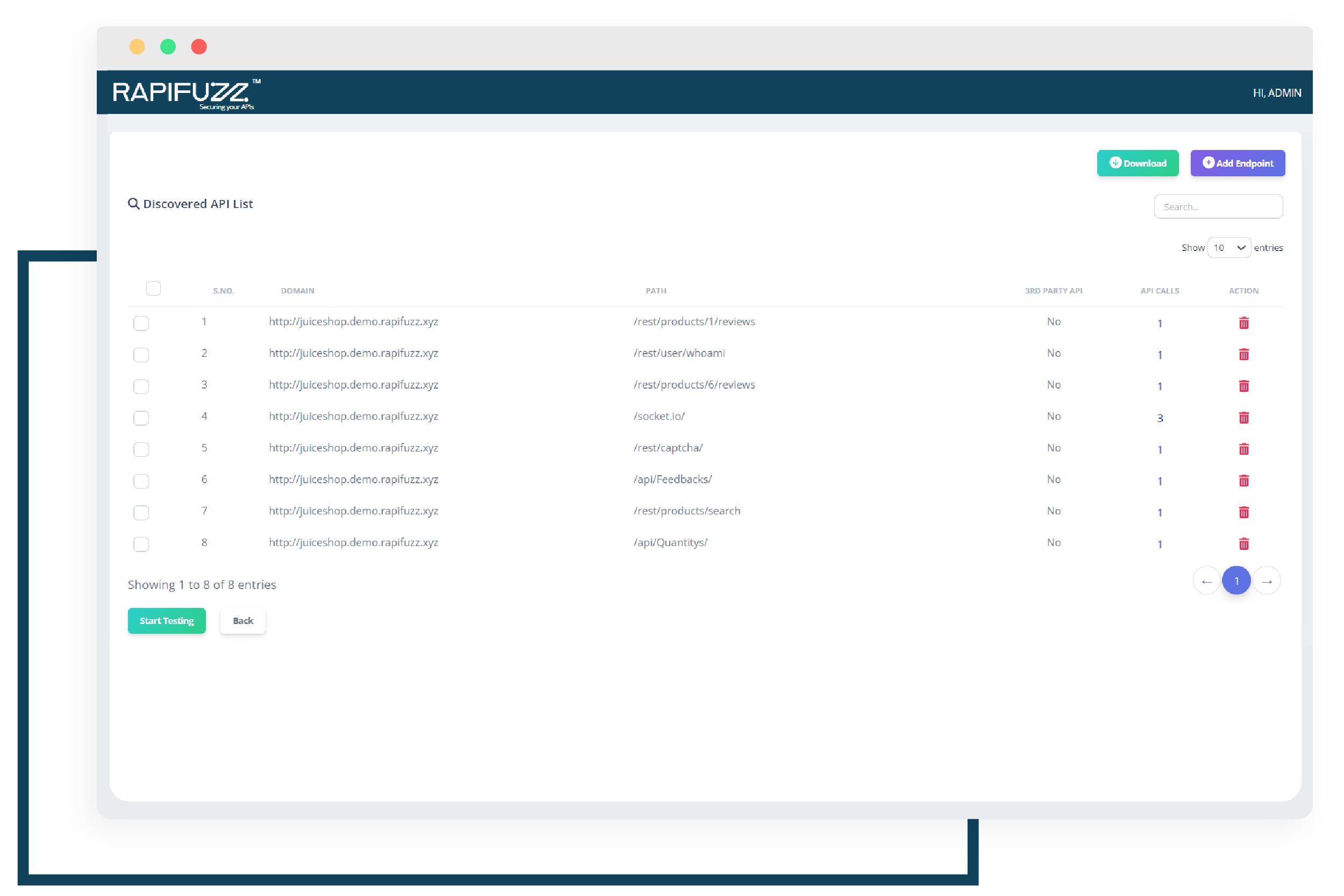Select the /rest/user/whoami row checkbox

click(x=141, y=355)
